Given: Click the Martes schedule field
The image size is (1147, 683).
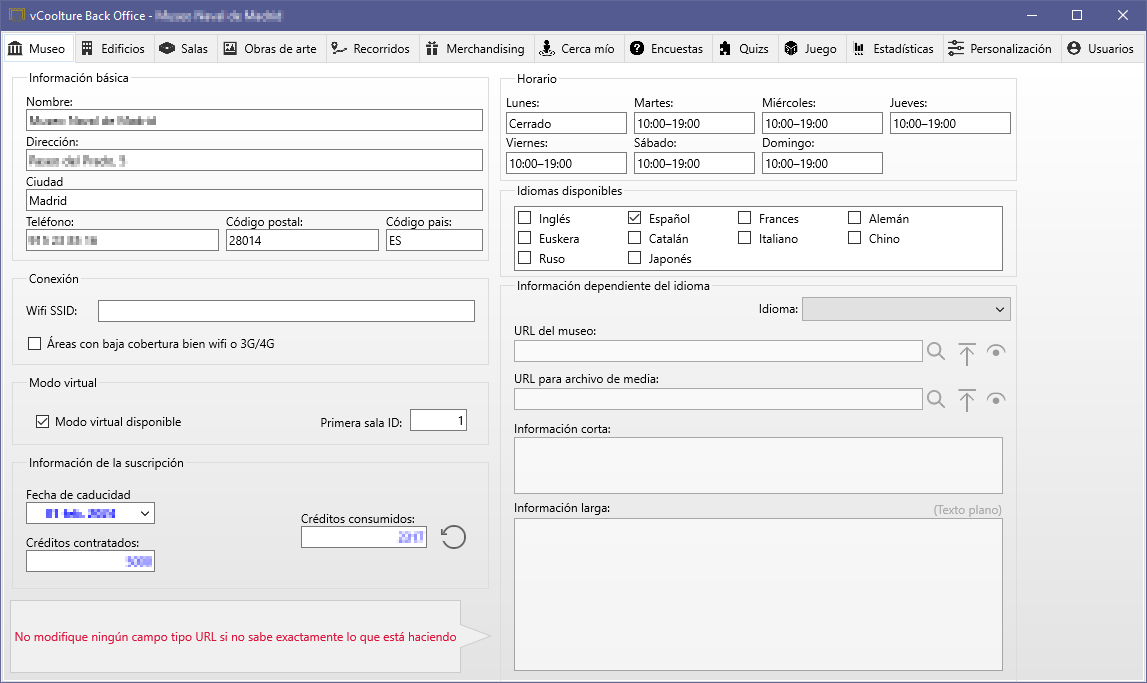Looking at the screenshot, I should point(694,123).
